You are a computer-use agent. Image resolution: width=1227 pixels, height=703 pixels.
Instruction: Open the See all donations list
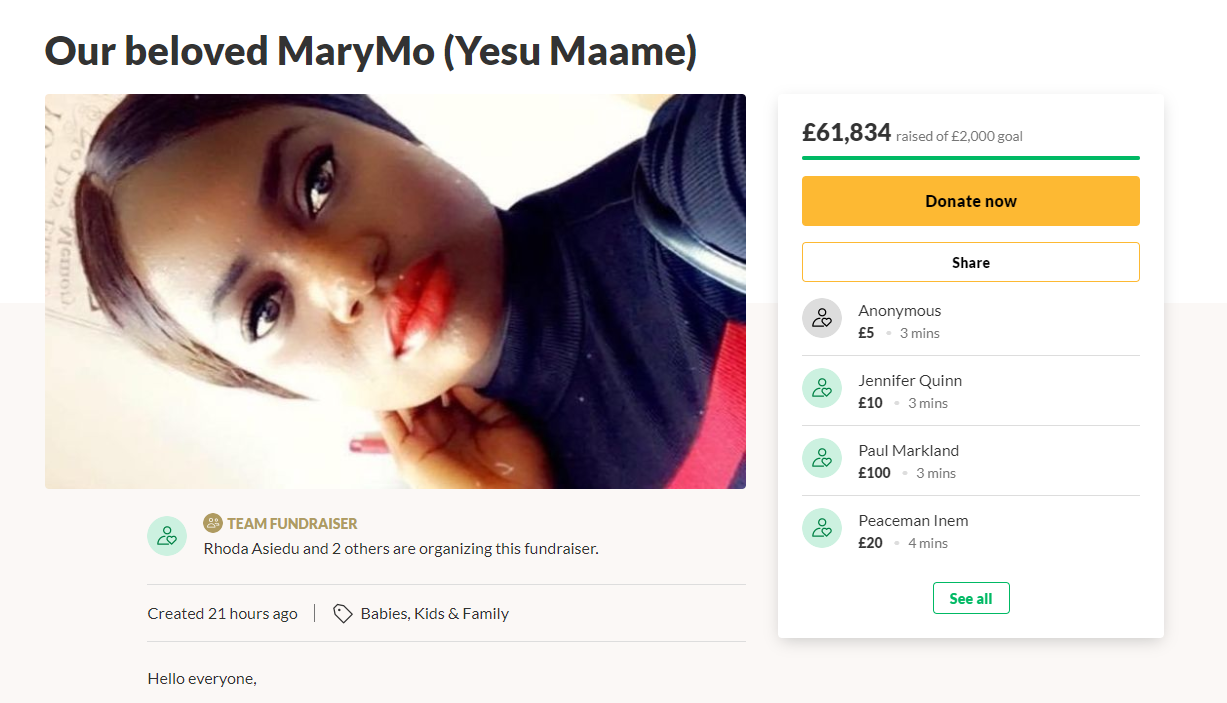point(970,598)
